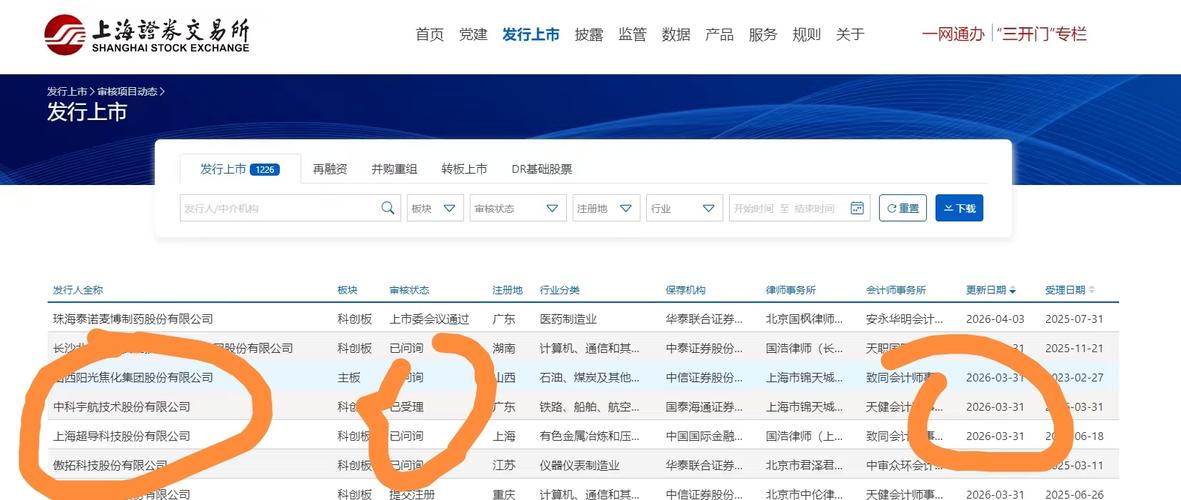This screenshot has width=1181, height=500.
Task: Click the 2026-04-03 update date cell
Action: [x=995, y=319]
